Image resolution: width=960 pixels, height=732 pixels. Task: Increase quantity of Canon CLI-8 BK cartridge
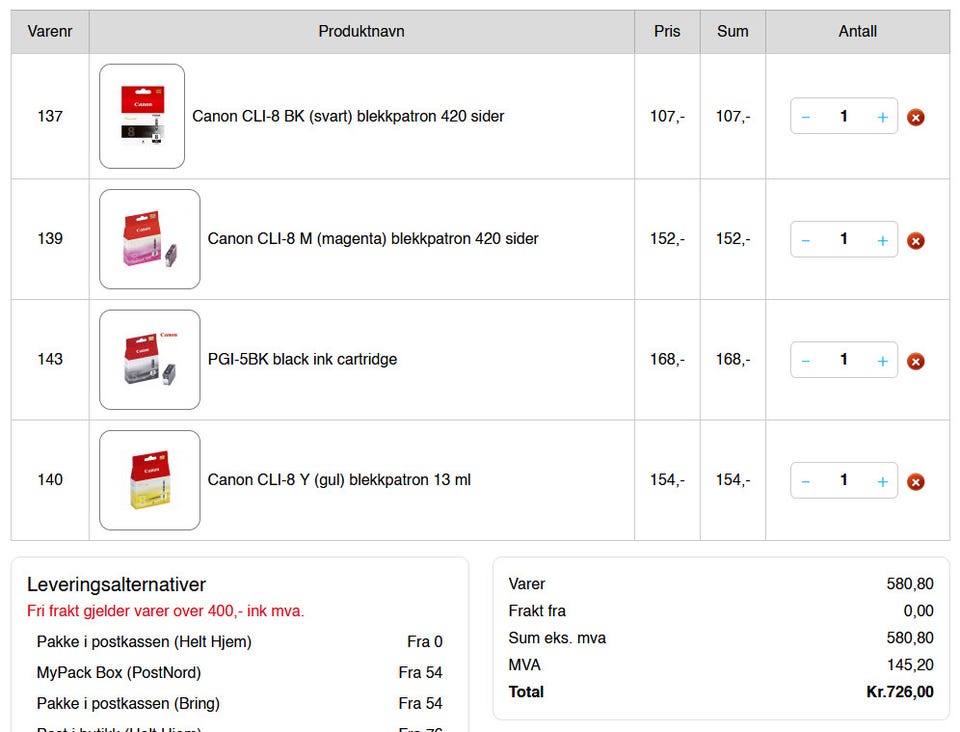click(x=882, y=117)
